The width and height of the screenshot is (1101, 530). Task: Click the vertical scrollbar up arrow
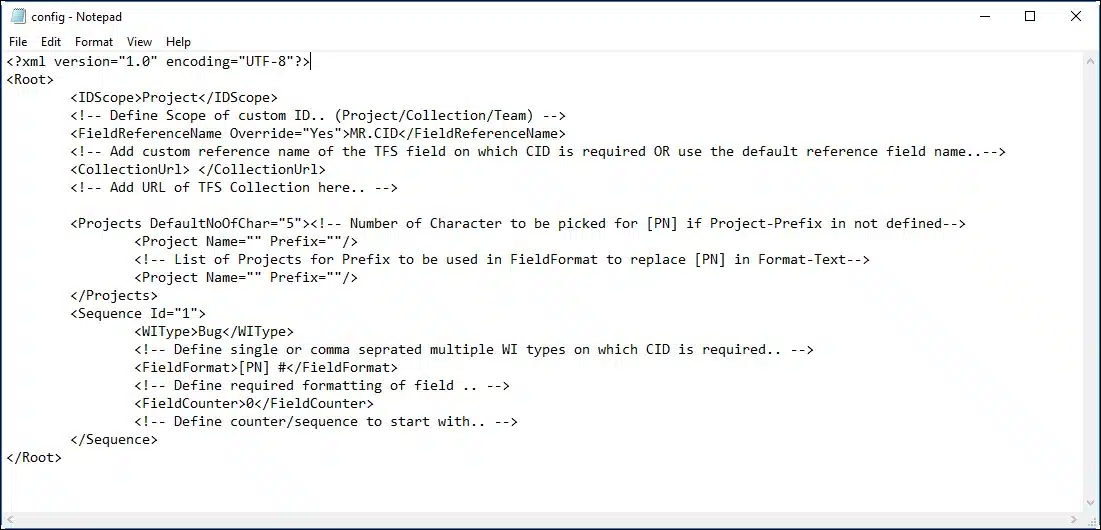tap(1089, 62)
